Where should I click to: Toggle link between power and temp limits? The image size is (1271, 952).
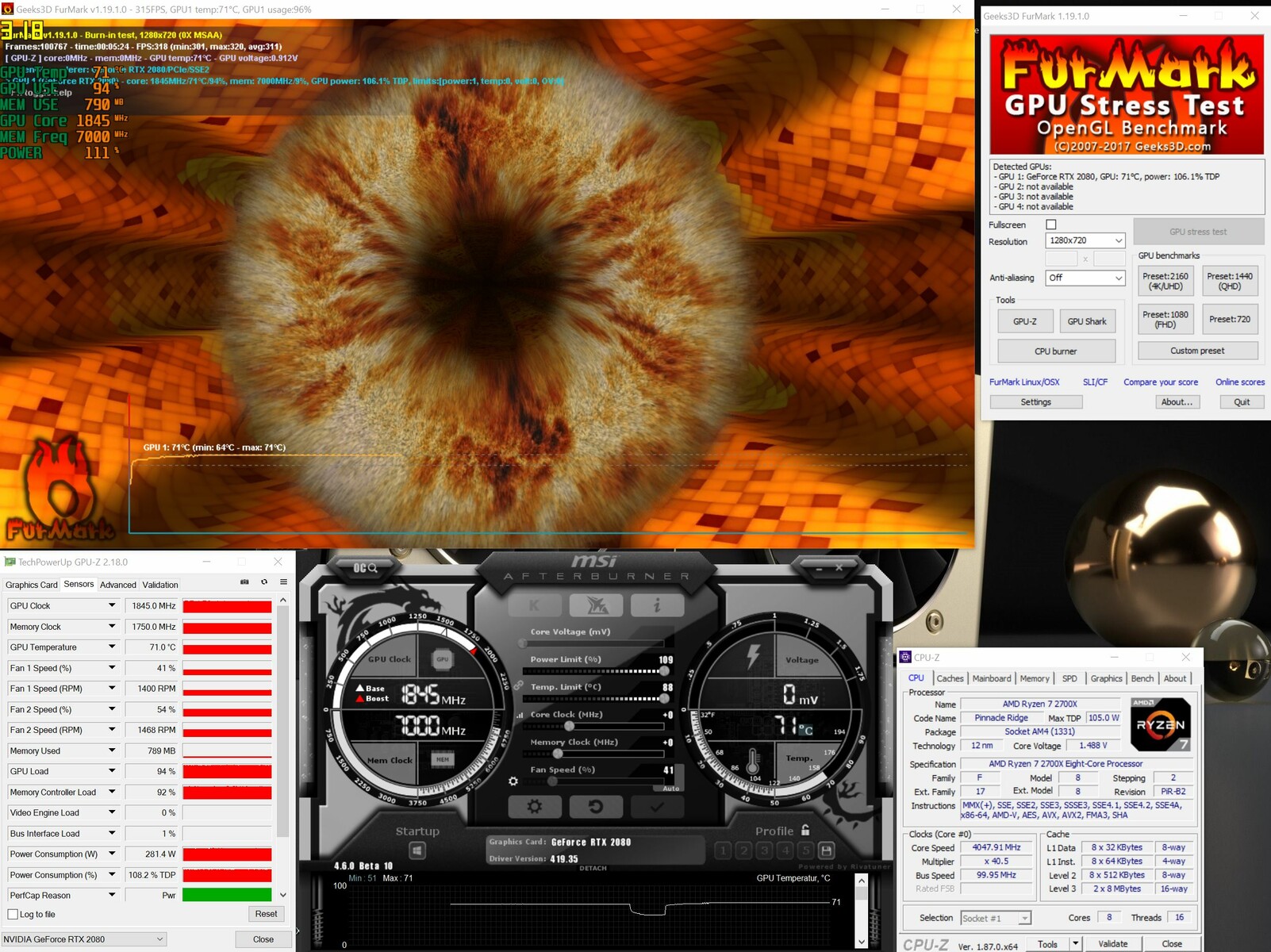tap(518, 684)
